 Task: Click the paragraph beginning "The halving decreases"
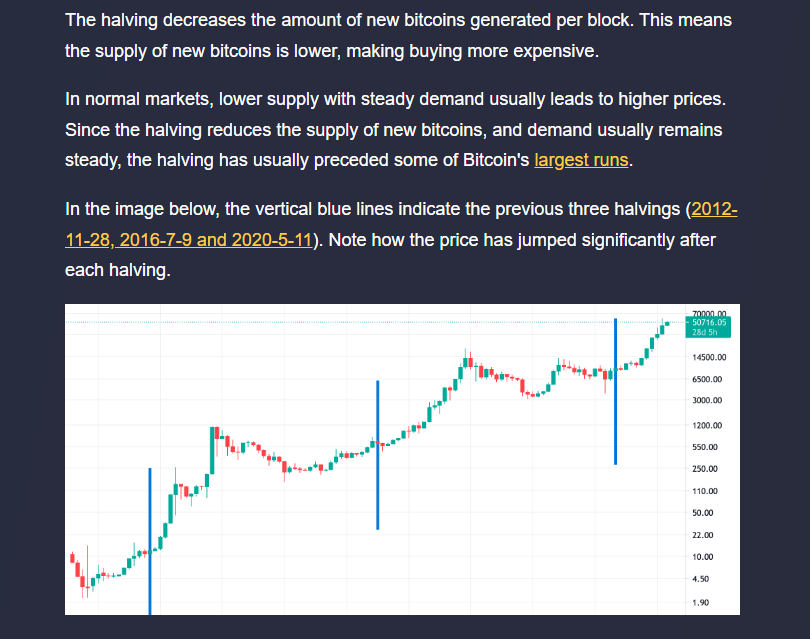coord(398,36)
